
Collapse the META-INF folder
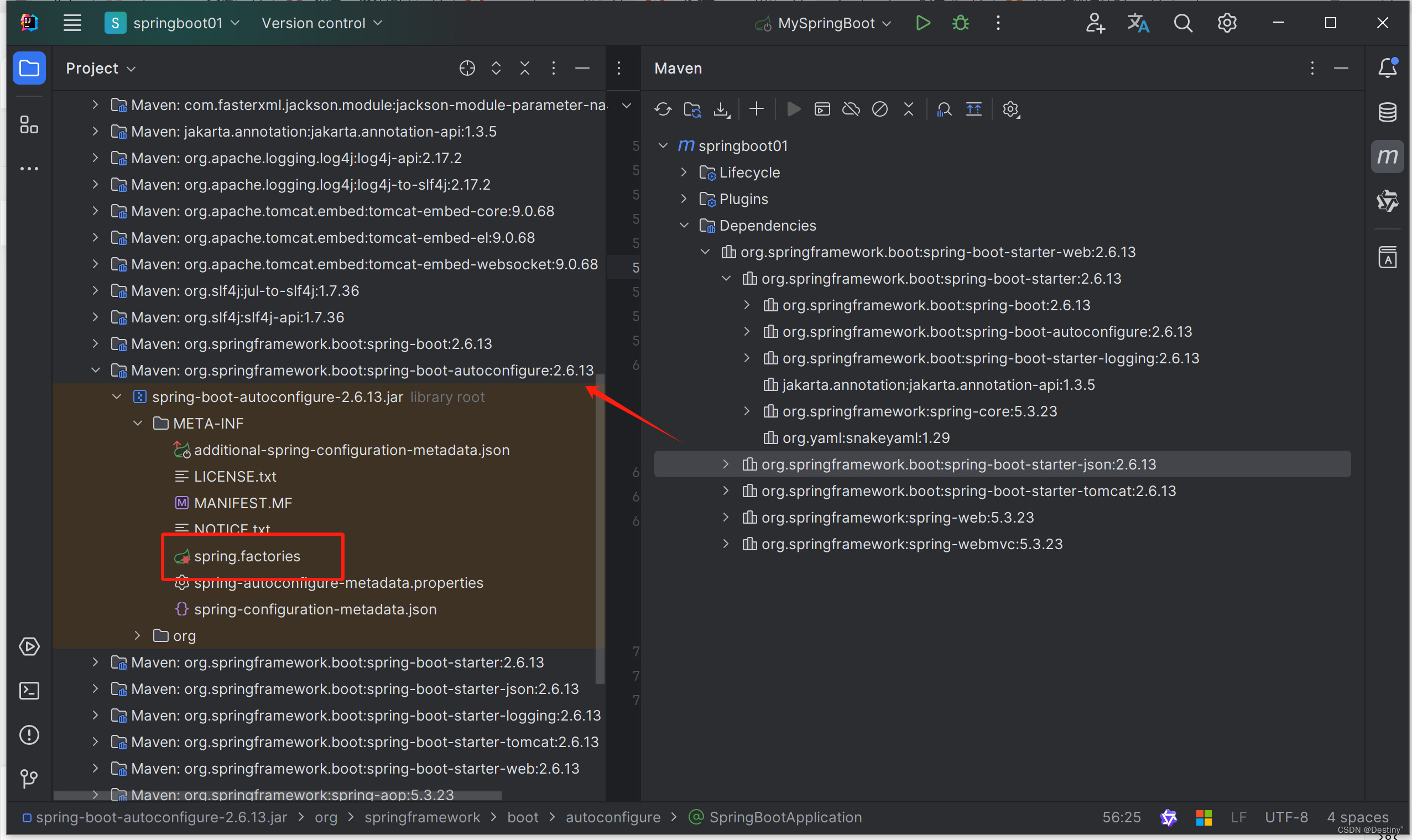click(x=138, y=424)
